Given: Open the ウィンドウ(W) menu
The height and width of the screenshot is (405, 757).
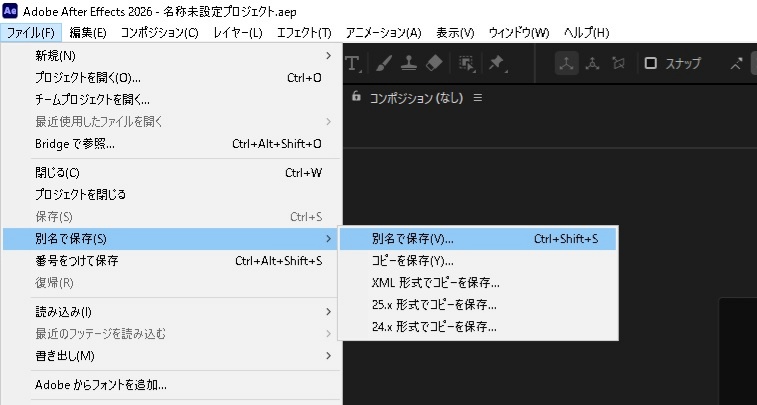Looking at the screenshot, I should click(519, 33).
